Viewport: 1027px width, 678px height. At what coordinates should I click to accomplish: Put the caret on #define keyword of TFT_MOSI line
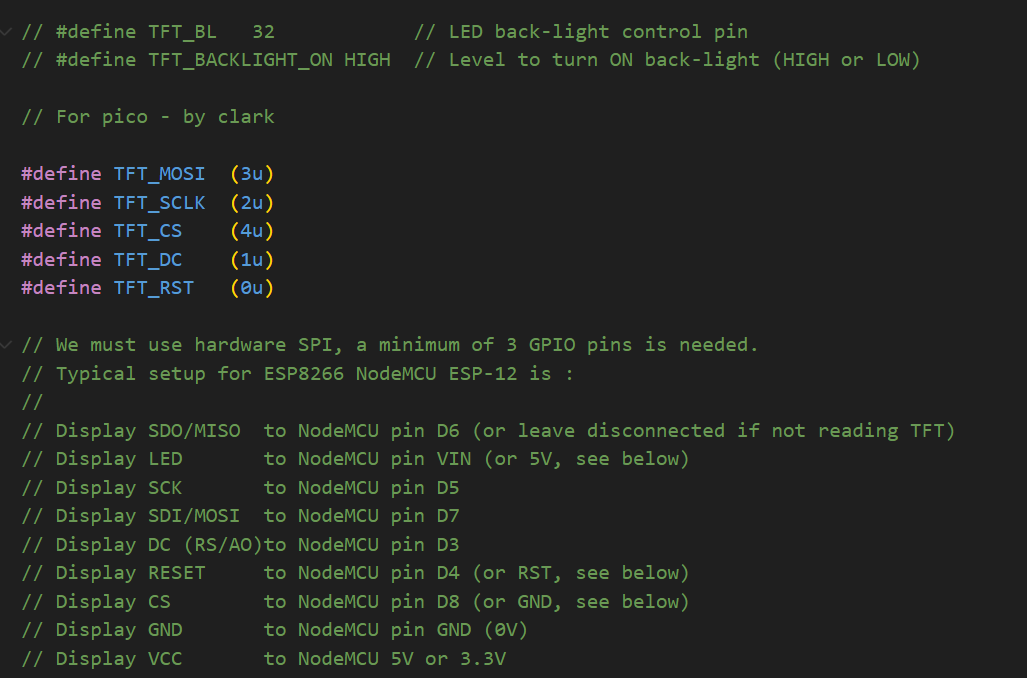tap(62, 174)
